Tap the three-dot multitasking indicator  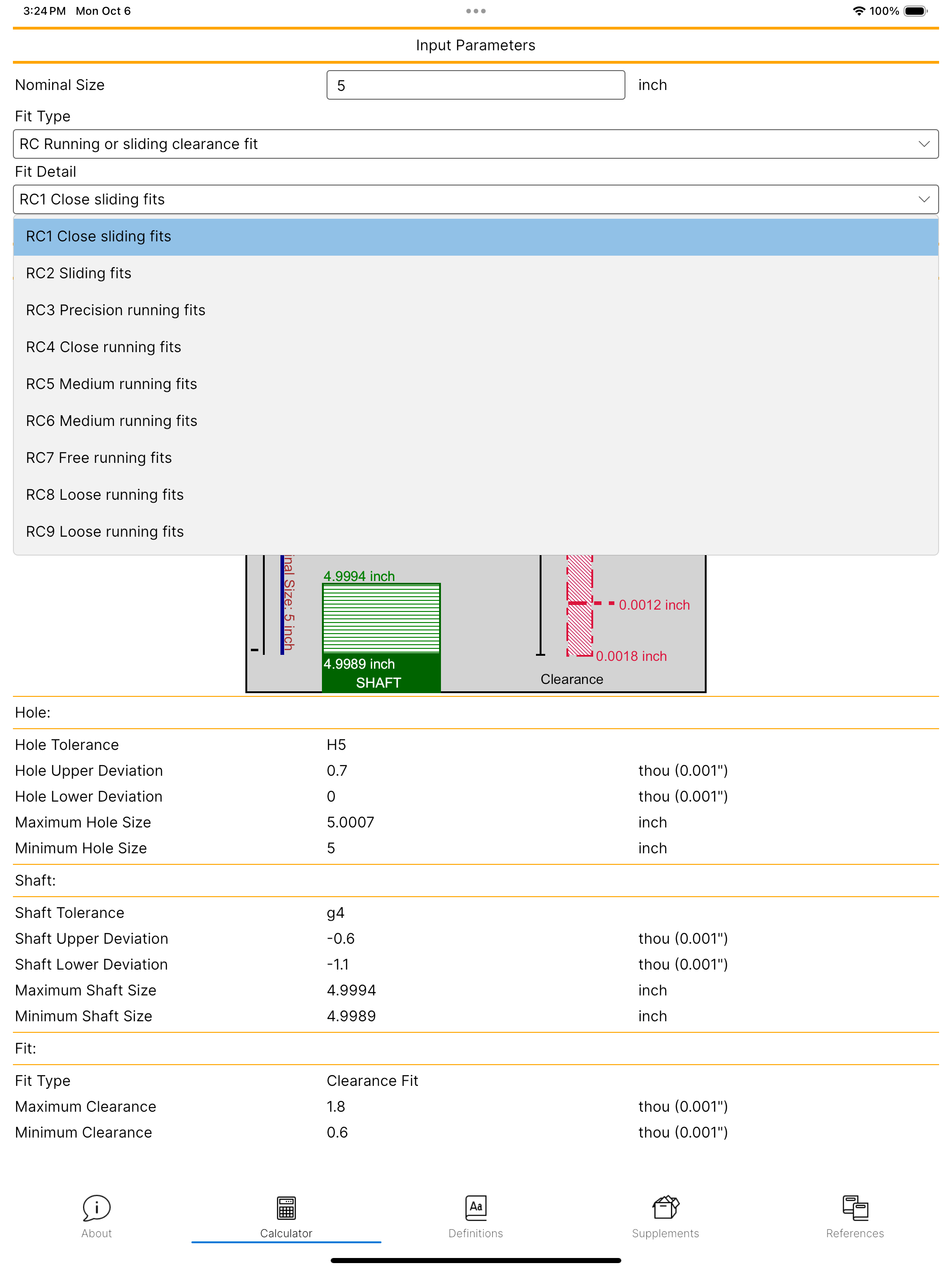(x=476, y=11)
